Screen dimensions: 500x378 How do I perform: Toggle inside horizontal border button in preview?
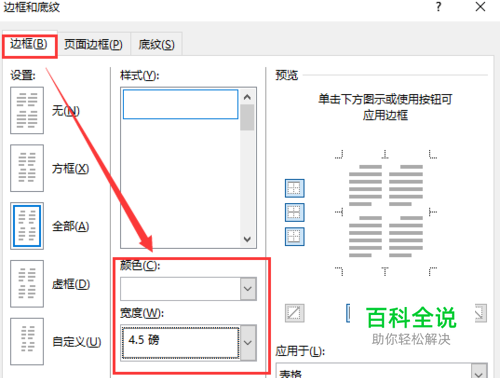295,212
